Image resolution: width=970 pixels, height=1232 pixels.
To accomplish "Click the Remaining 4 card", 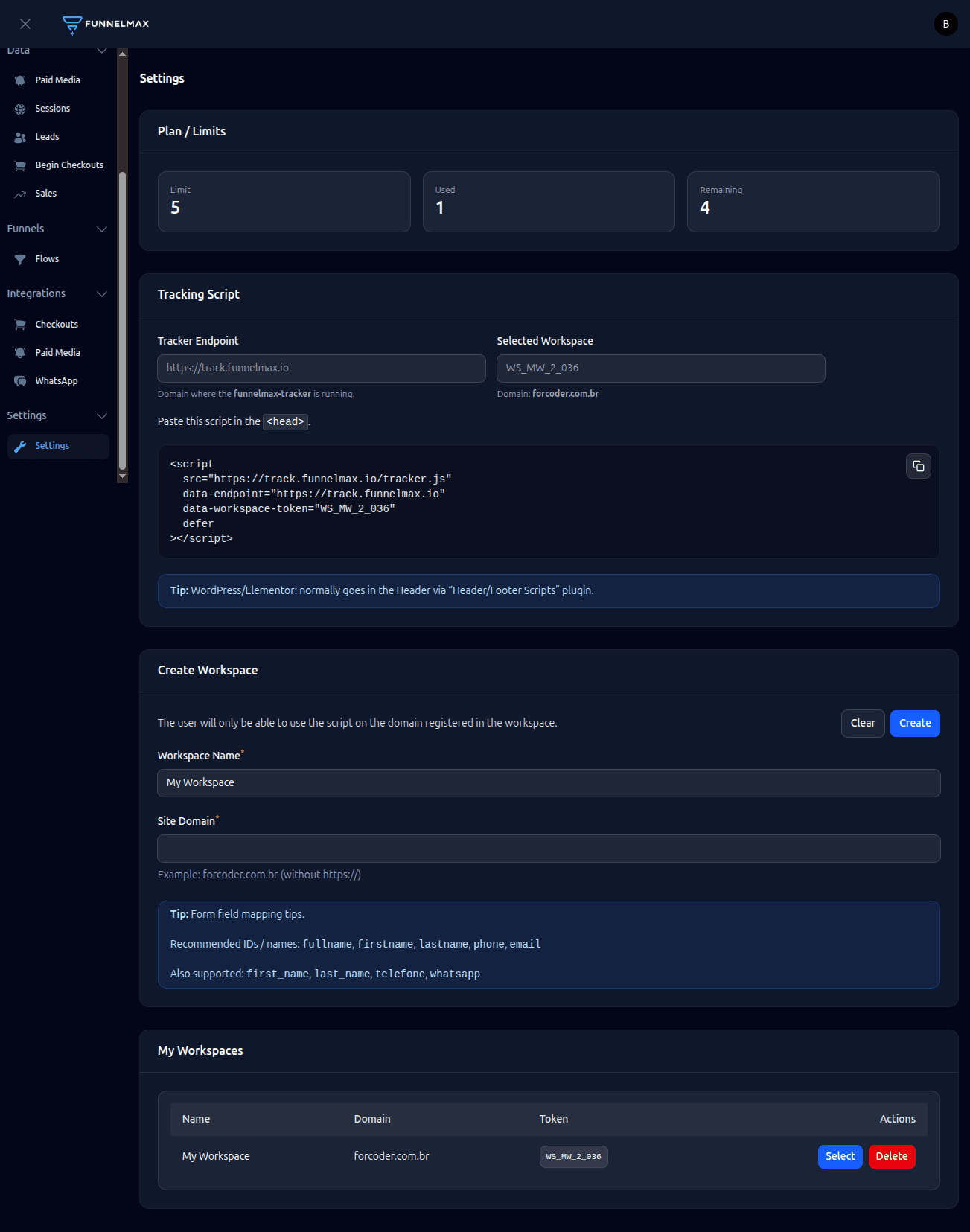I will [814, 202].
